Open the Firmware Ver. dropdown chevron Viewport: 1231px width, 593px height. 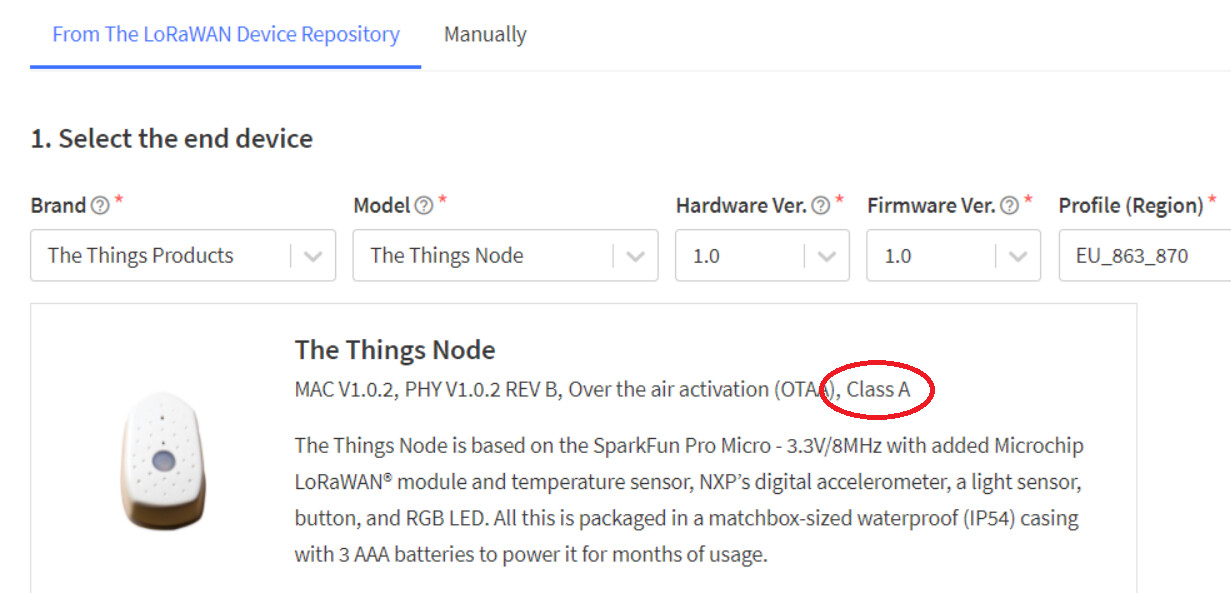pyautogui.click(x=1018, y=256)
